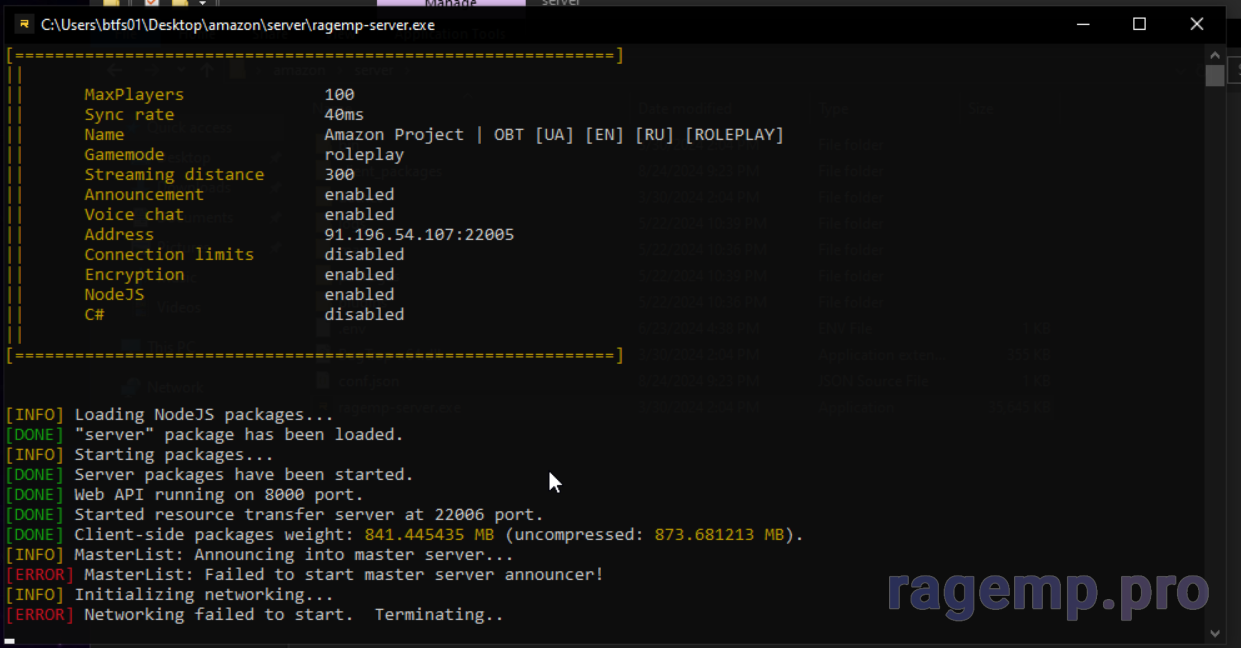This screenshot has height=648, width=1241.
Task: Click the 873.681213 MB uncompressed value
Action: pyautogui.click(x=720, y=535)
